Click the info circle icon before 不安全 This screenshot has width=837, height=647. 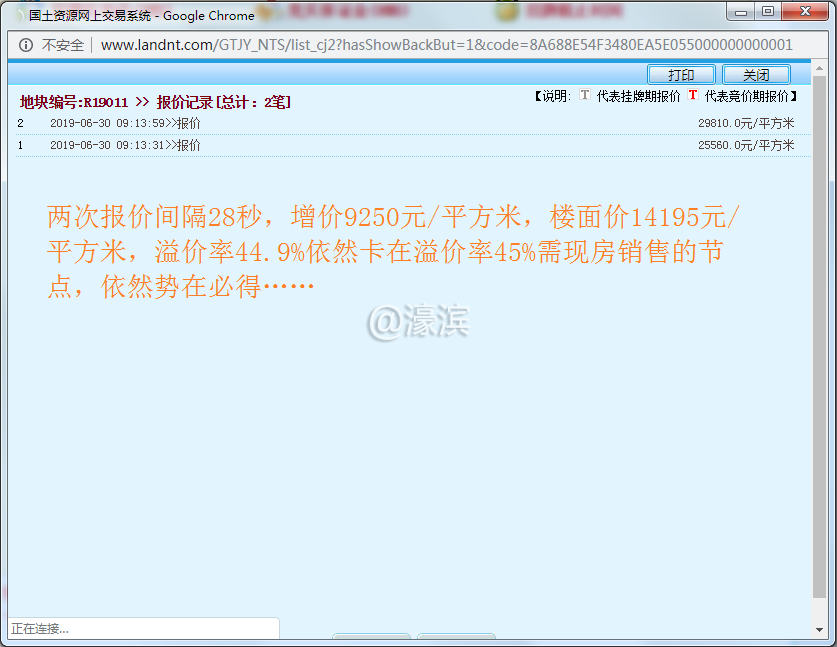24,45
